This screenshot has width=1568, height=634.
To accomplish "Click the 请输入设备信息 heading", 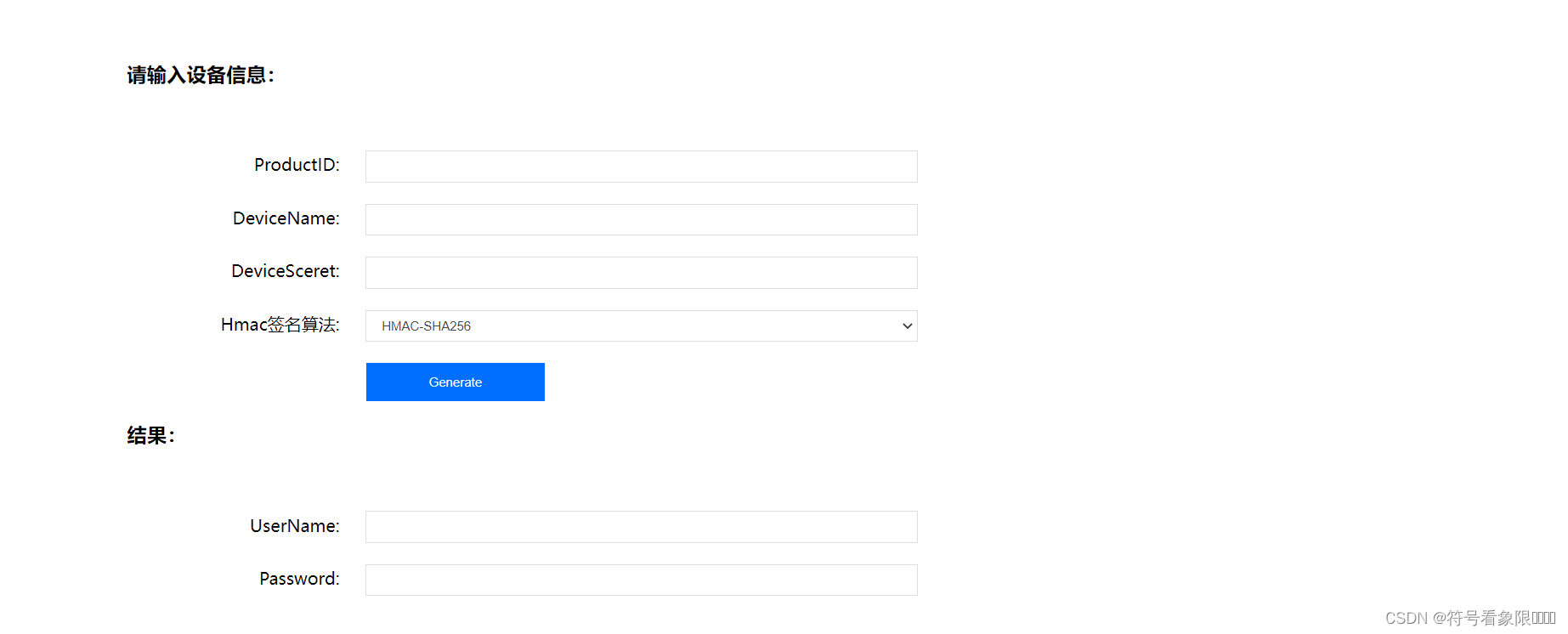I will pyautogui.click(x=201, y=76).
